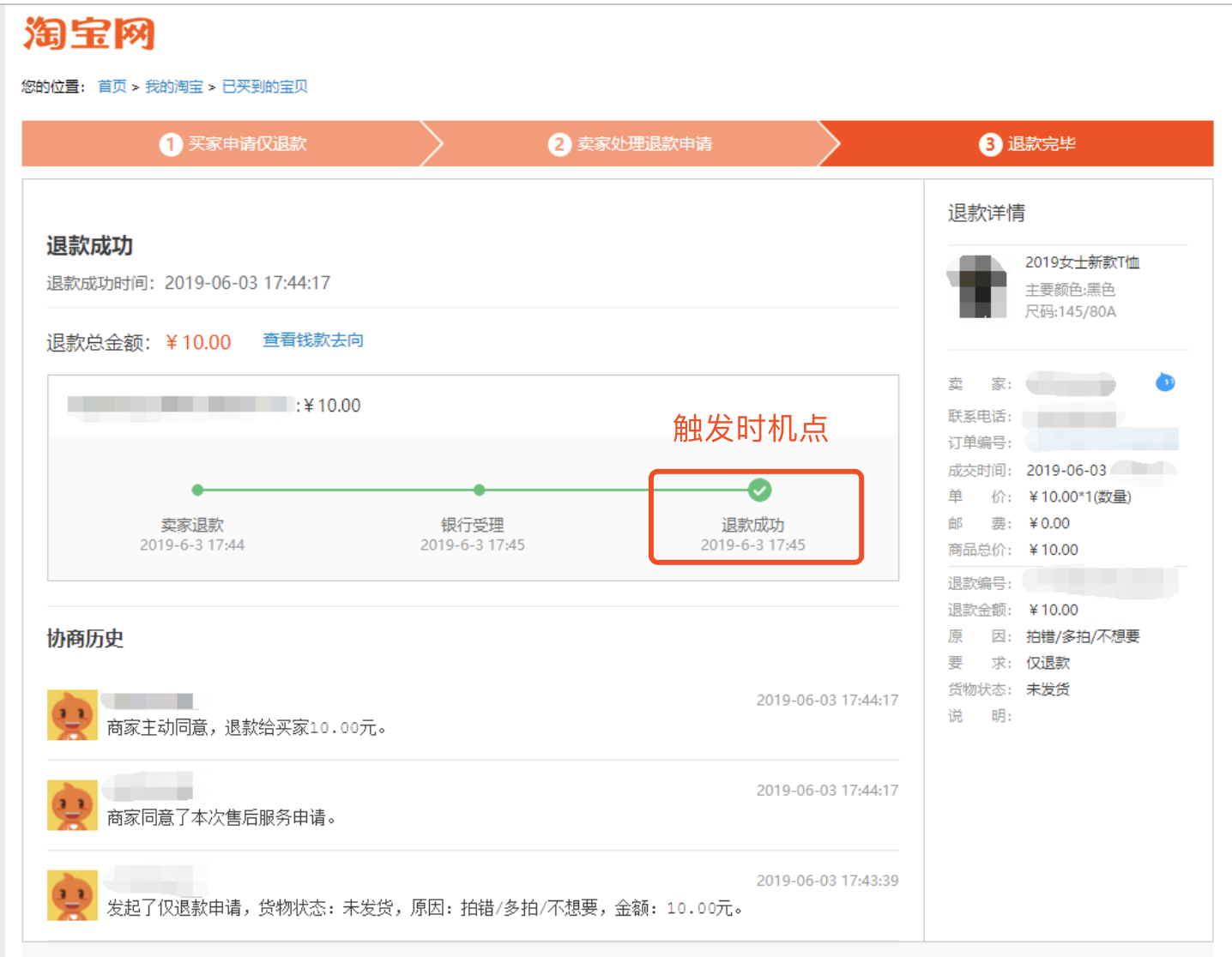Click the 卖家退款 progress node dot
The width and height of the screenshot is (1232, 957).
197,490
